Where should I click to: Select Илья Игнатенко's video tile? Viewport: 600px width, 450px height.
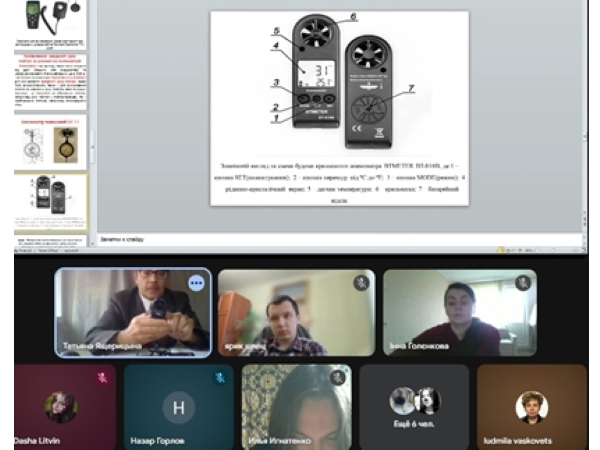[297, 407]
